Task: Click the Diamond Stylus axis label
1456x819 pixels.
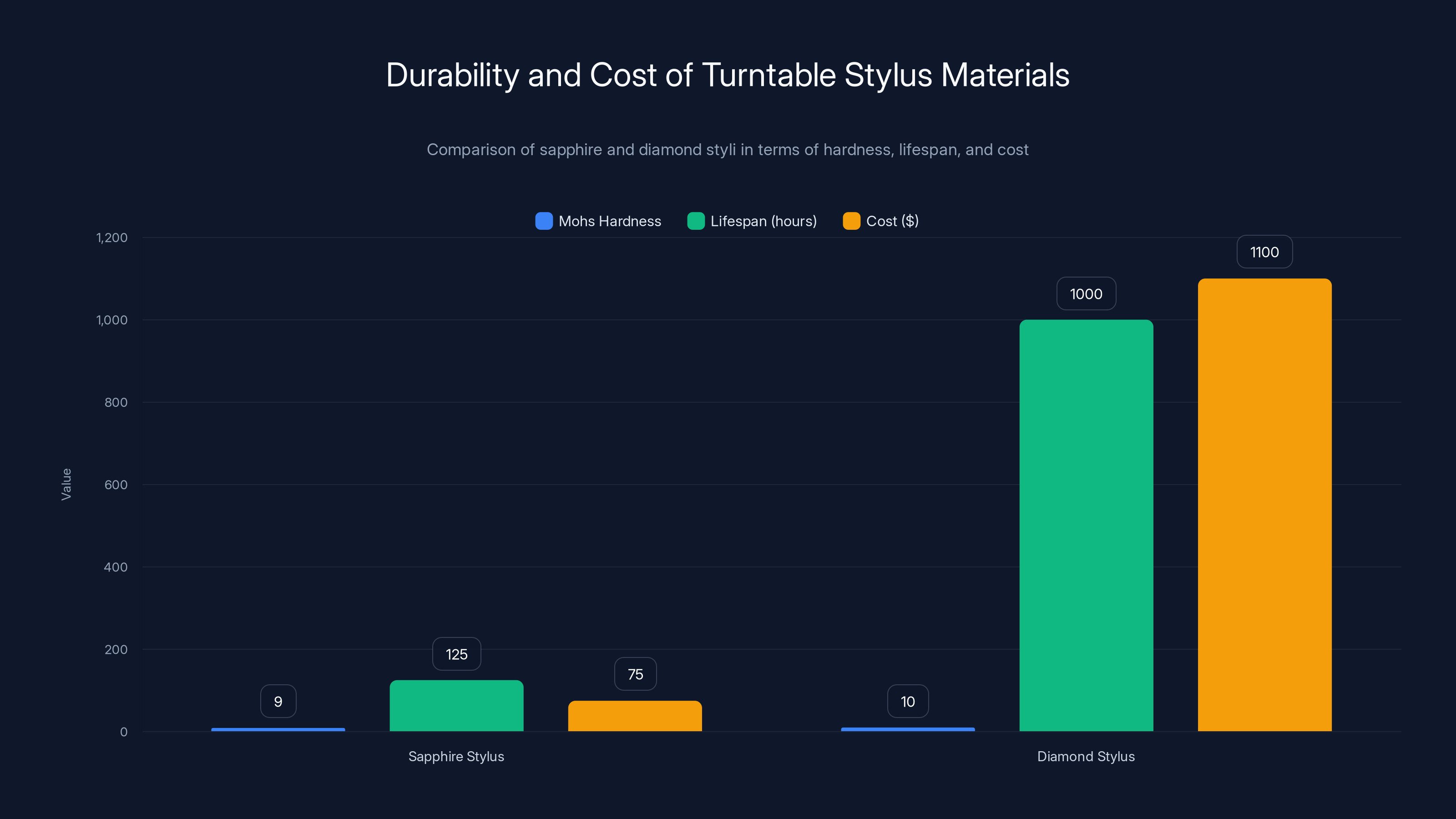Action: [1086, 756]
